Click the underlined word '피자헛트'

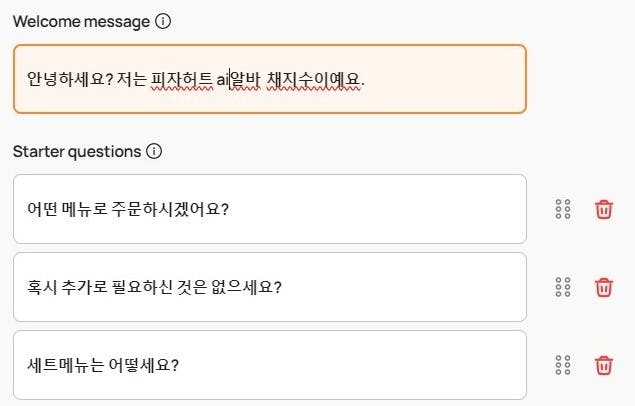point(181,79)
